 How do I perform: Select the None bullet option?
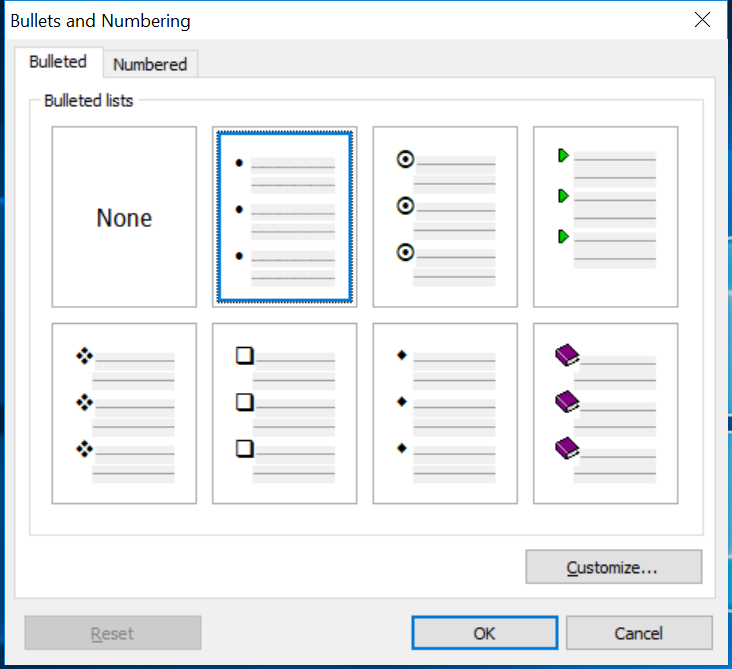124,217
